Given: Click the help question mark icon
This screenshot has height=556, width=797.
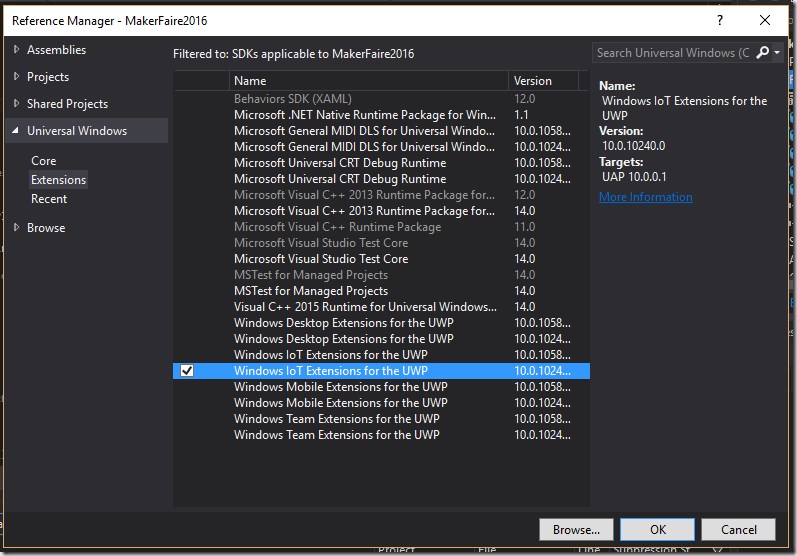Looking at the screenshot, I should (x=720, y=20).
